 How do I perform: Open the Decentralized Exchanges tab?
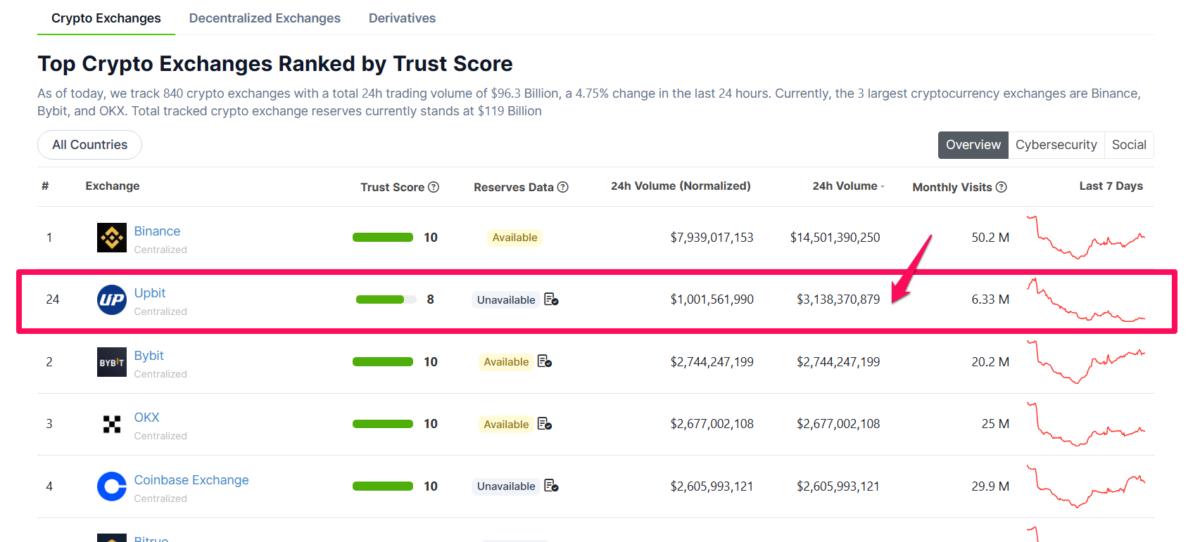265,18
